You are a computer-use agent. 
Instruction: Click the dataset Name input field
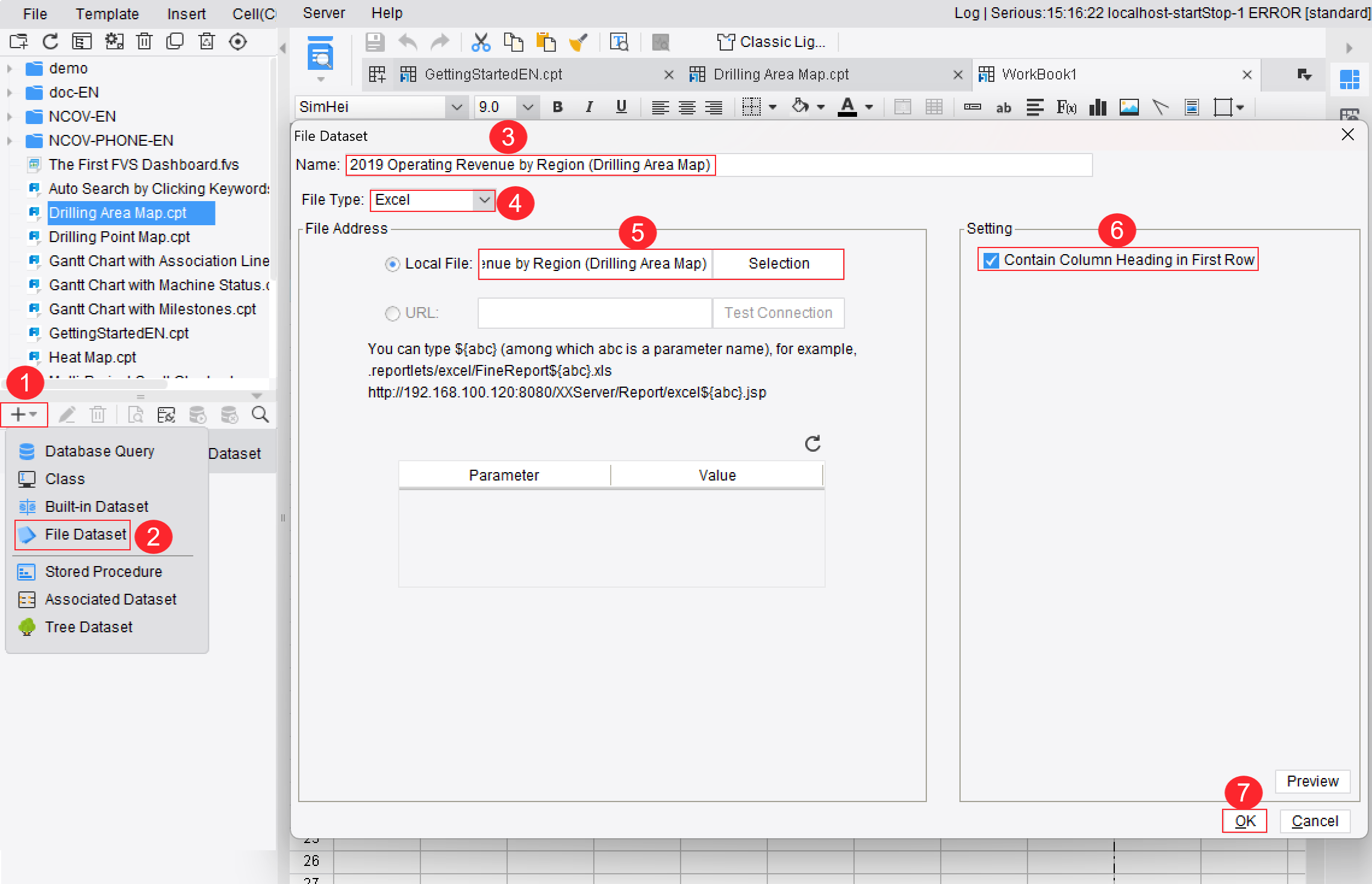[x=719, y=165]
